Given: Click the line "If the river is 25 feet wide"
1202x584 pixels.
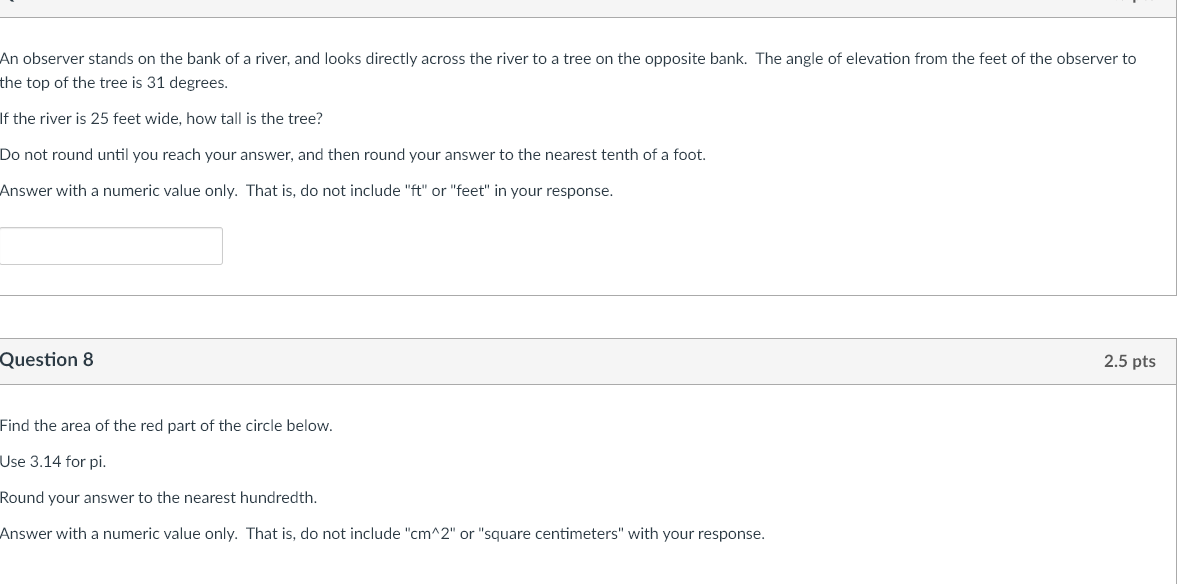Looking at the screenshot, I should click(x=161, y=119).
